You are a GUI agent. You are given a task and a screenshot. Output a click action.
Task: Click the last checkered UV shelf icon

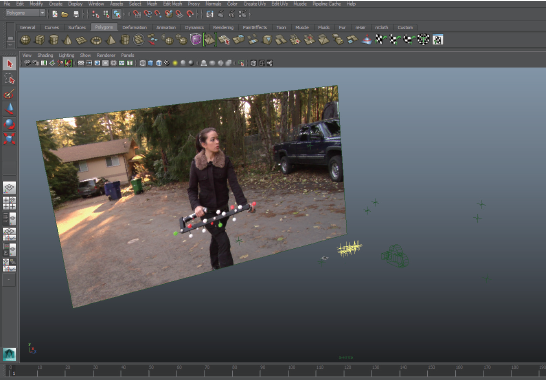tap(438, 40)
